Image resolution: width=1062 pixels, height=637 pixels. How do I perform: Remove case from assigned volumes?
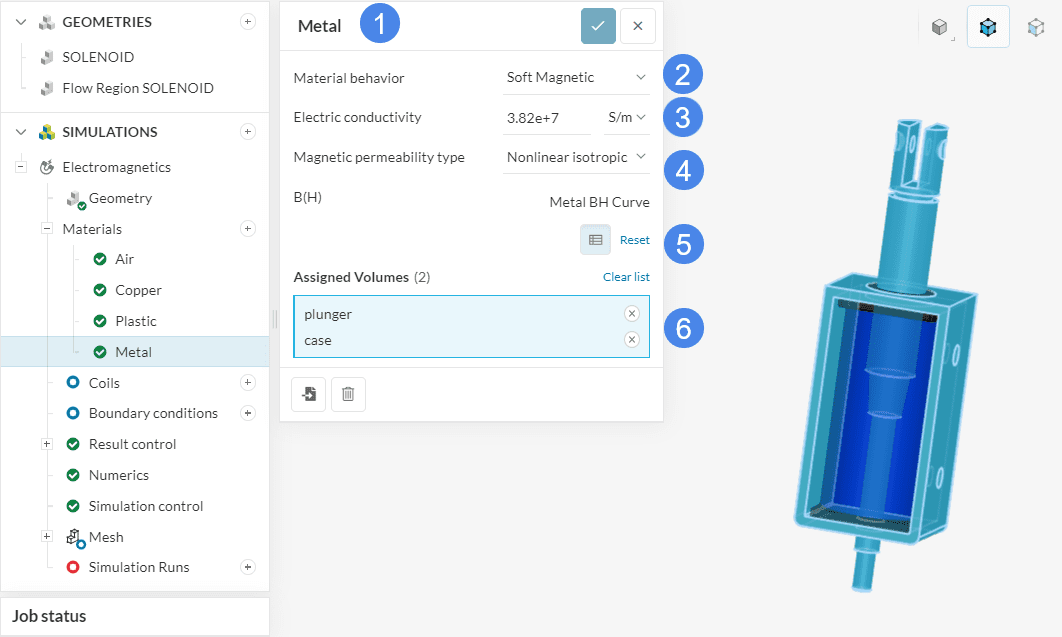pos(631,340)
